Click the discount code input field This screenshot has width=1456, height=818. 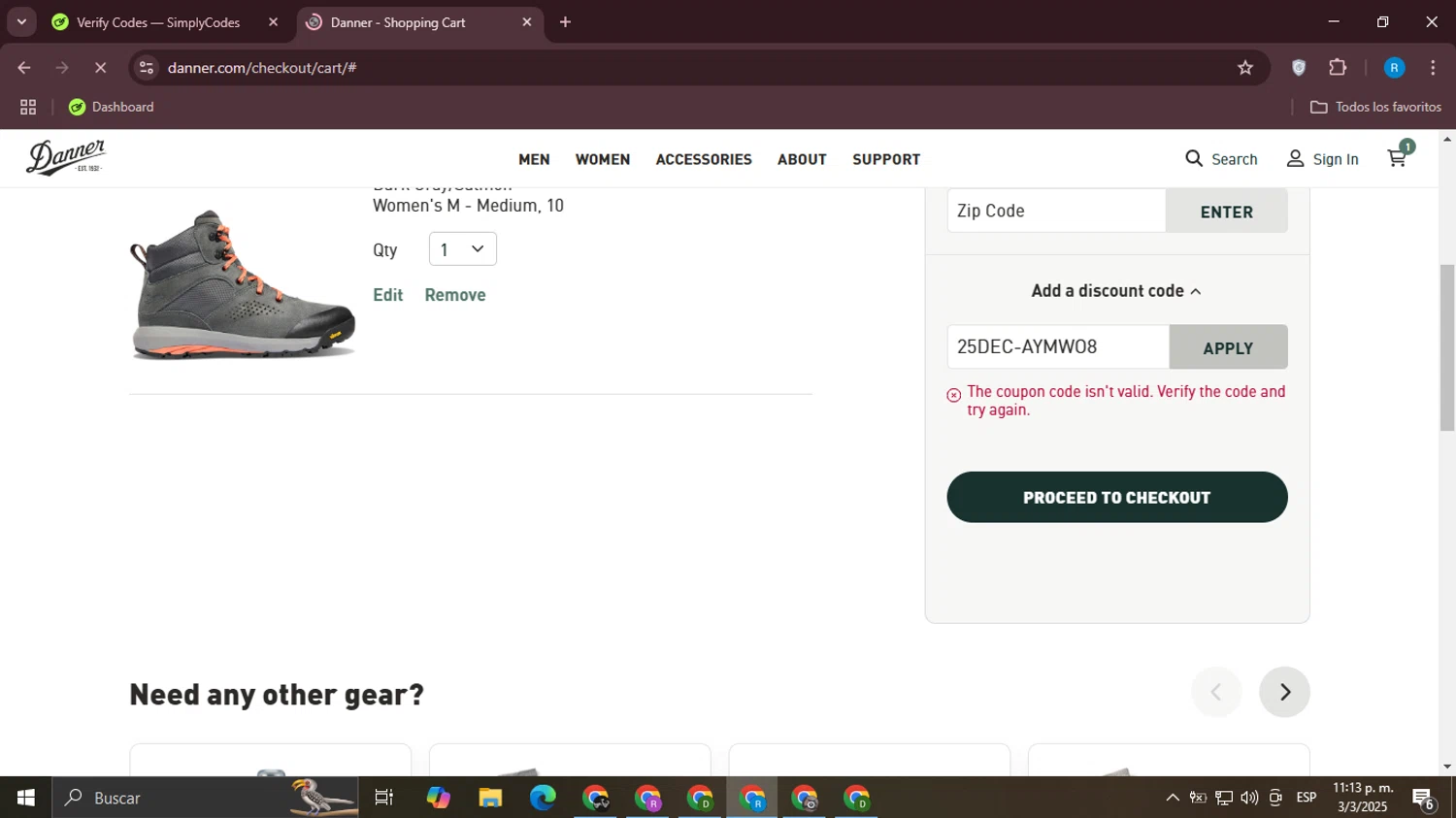1058,346
